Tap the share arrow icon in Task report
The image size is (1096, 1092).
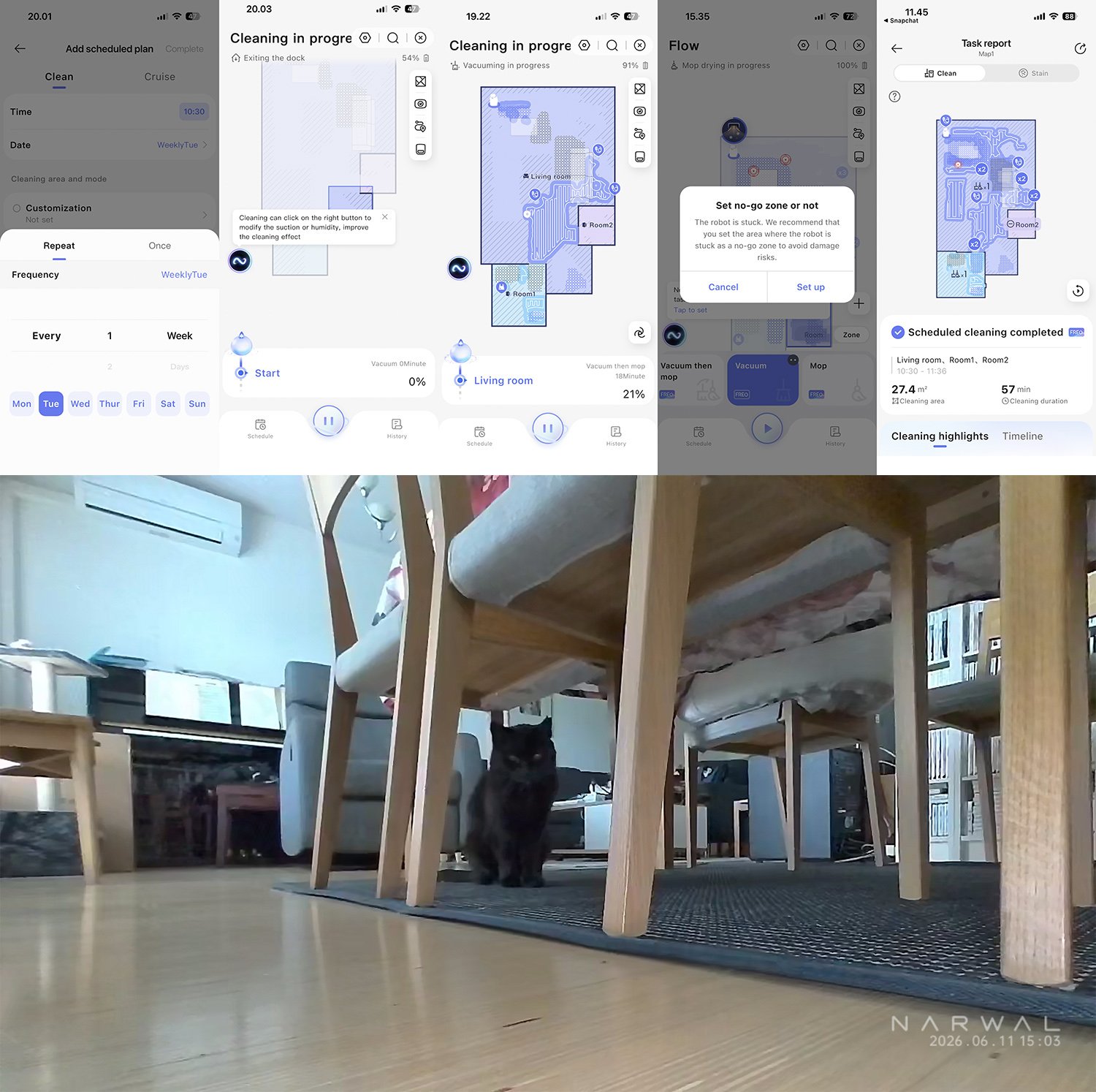click(x=1080, y=48)
